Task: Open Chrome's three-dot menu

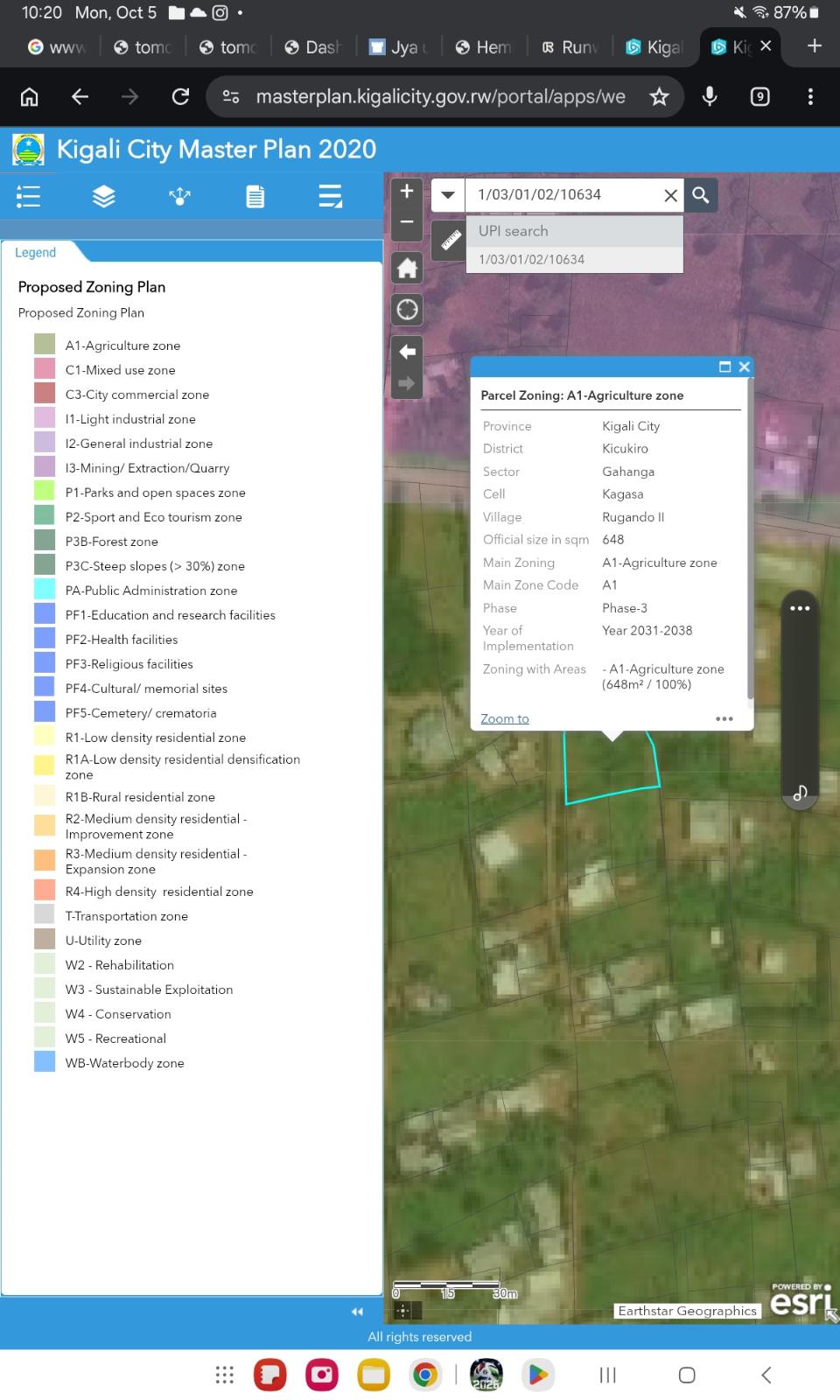Action: pos(810,96)
